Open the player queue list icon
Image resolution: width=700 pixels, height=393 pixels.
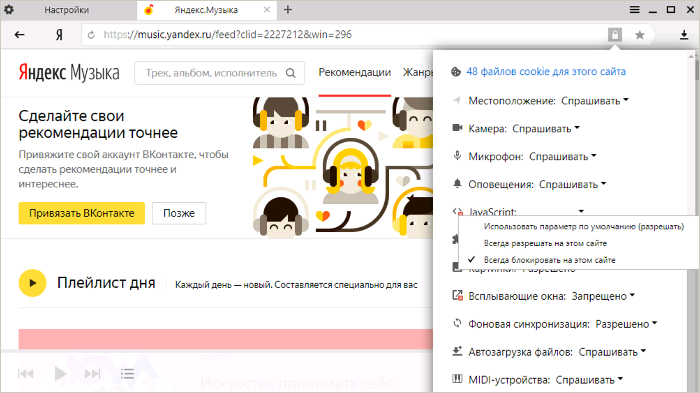coord(127,373)
